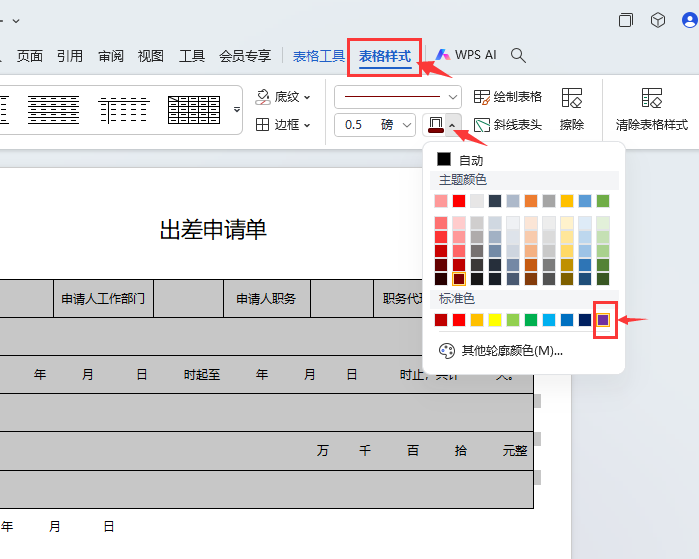Pick the orange-yellow standard color swatch
The width and height of the screenshot is (699, 559).
pos(477,320)
